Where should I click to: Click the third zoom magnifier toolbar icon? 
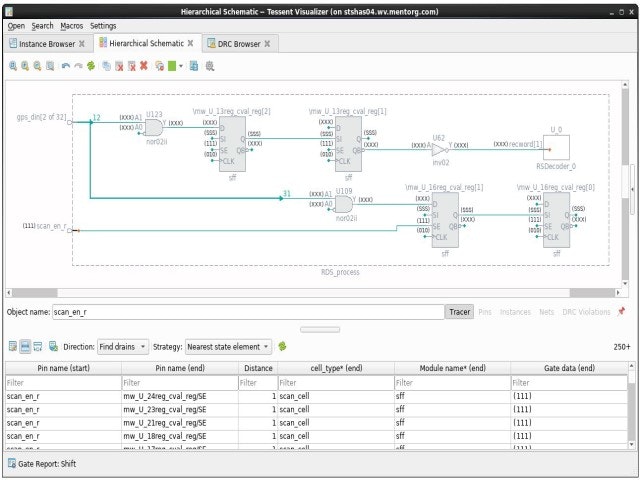coord(38,66)
